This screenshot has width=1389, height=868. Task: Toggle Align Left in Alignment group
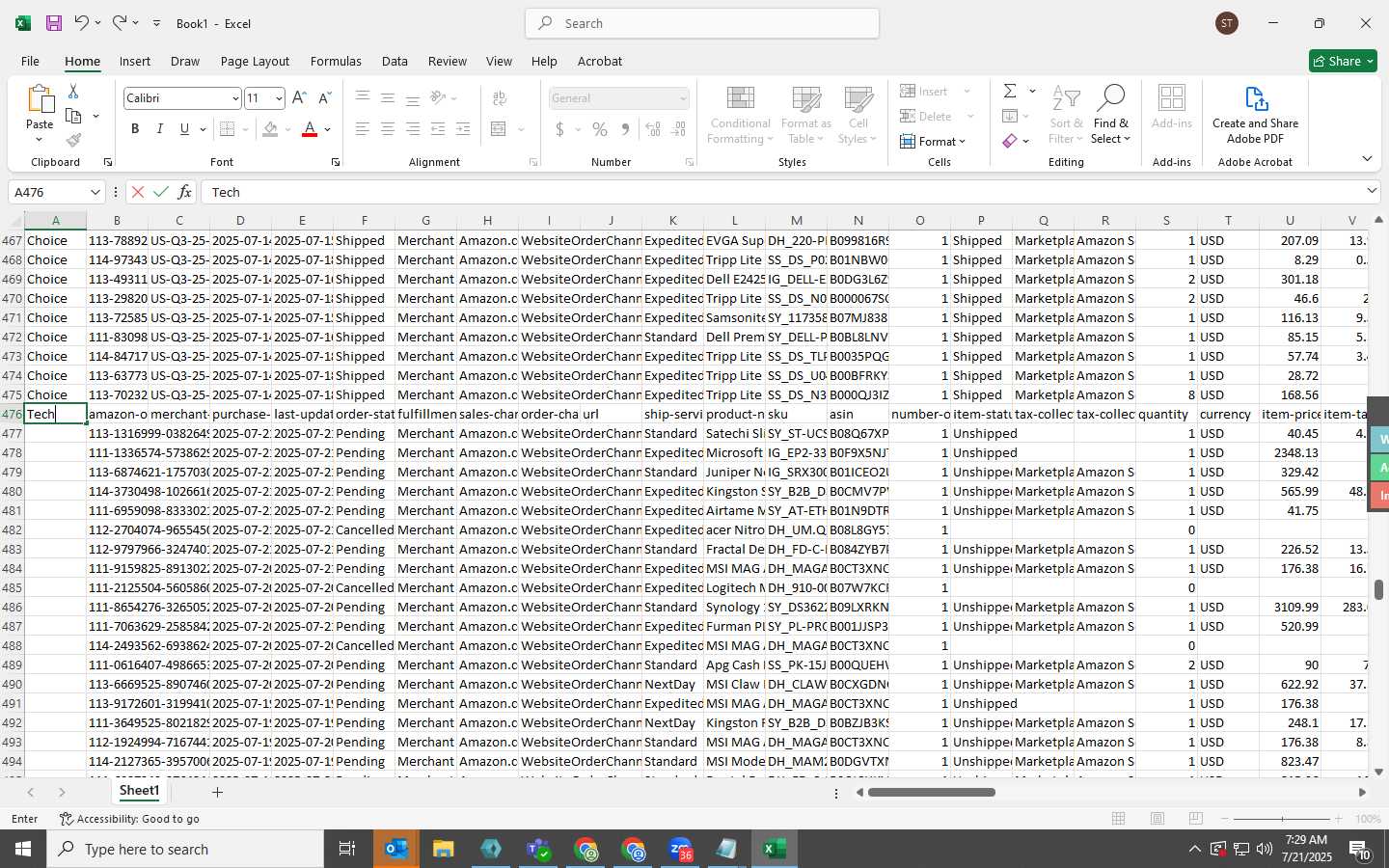click(363, 129)
